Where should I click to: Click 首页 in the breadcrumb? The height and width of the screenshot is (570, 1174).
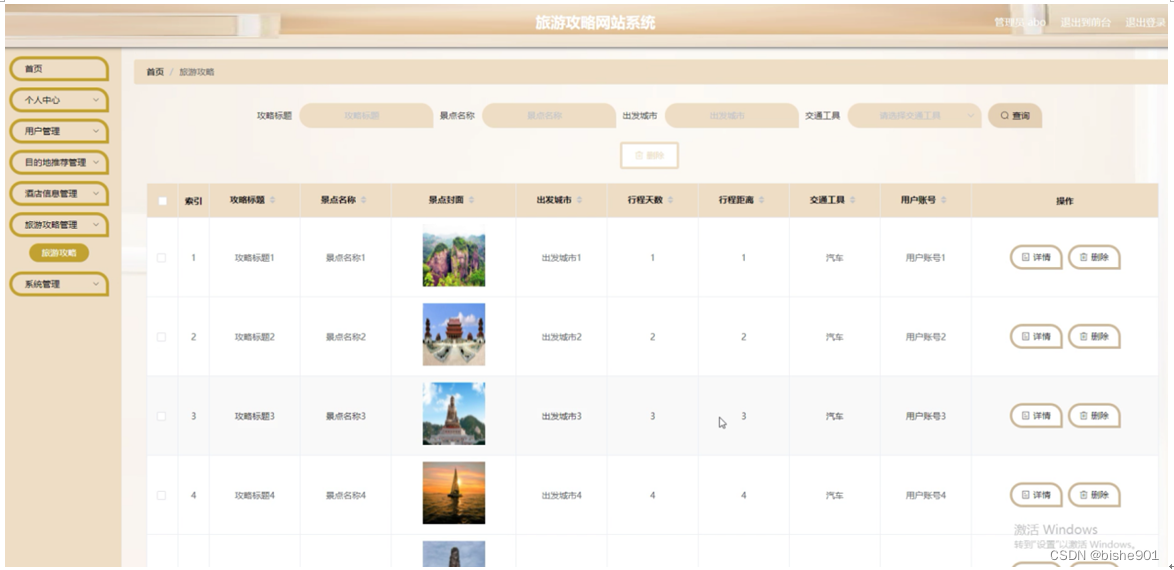point(155,72)
